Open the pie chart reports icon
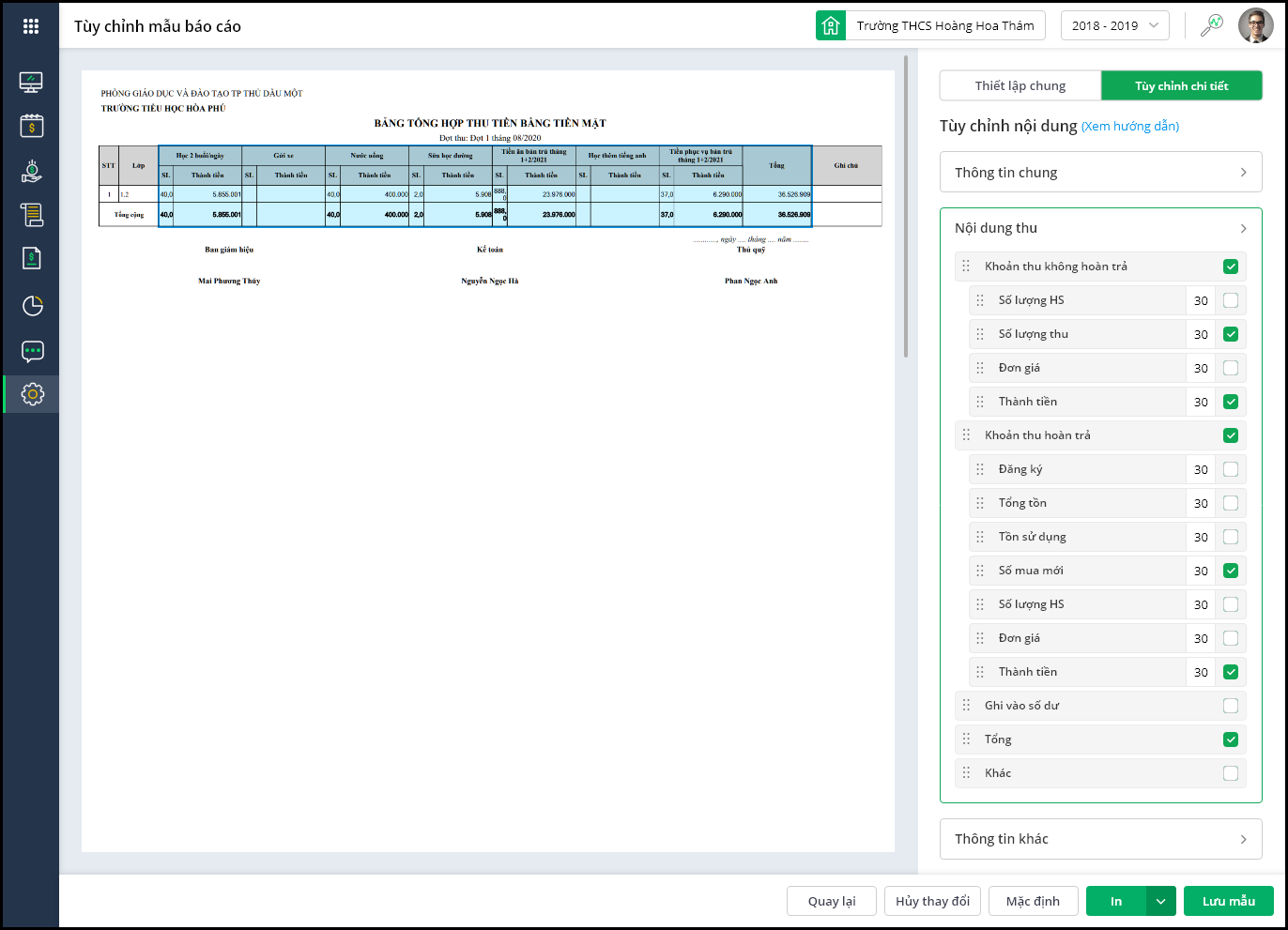 point(31,306)
